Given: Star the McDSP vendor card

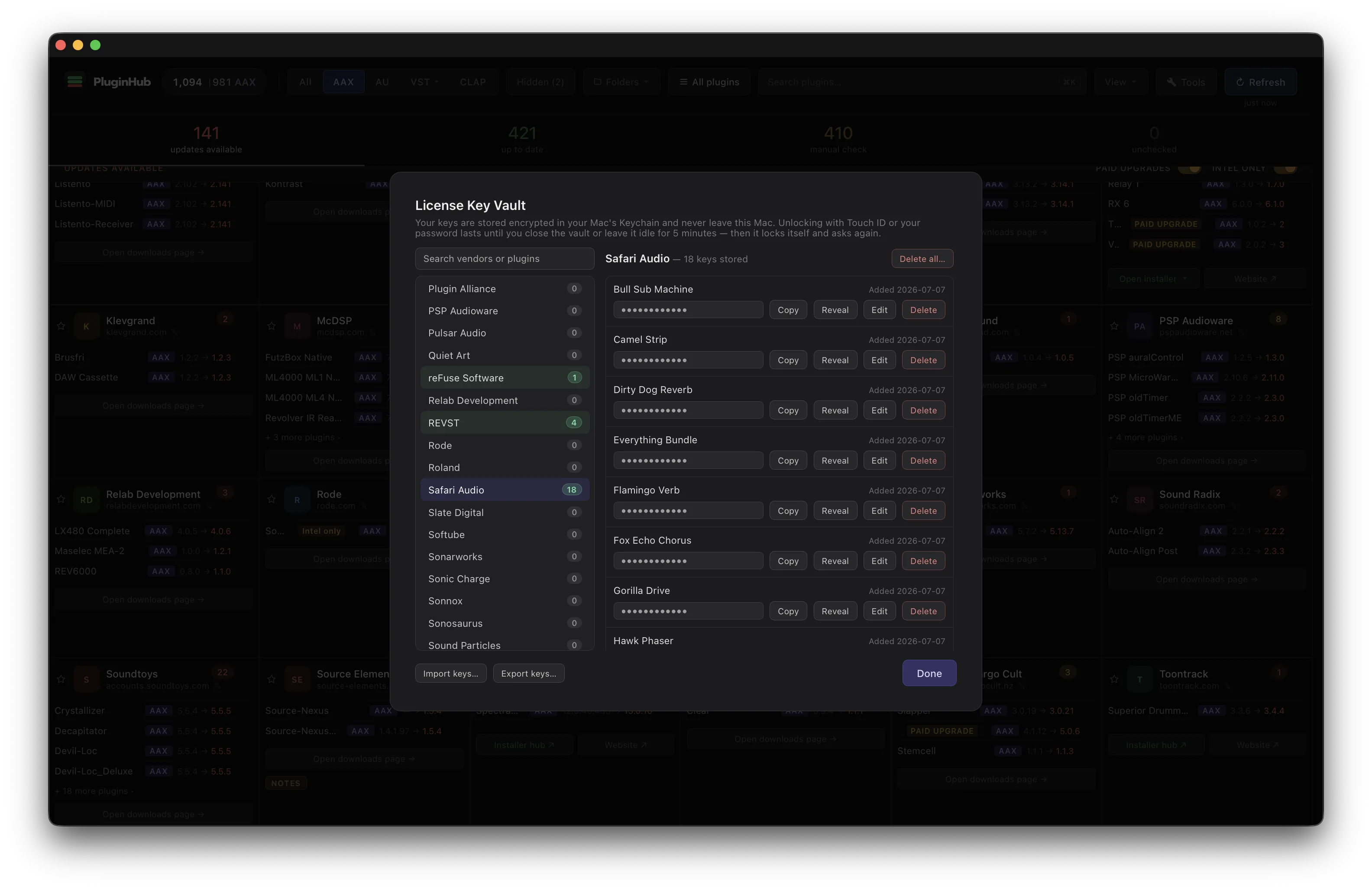Looking at the screenshot, I should click(x=272, y=326).
